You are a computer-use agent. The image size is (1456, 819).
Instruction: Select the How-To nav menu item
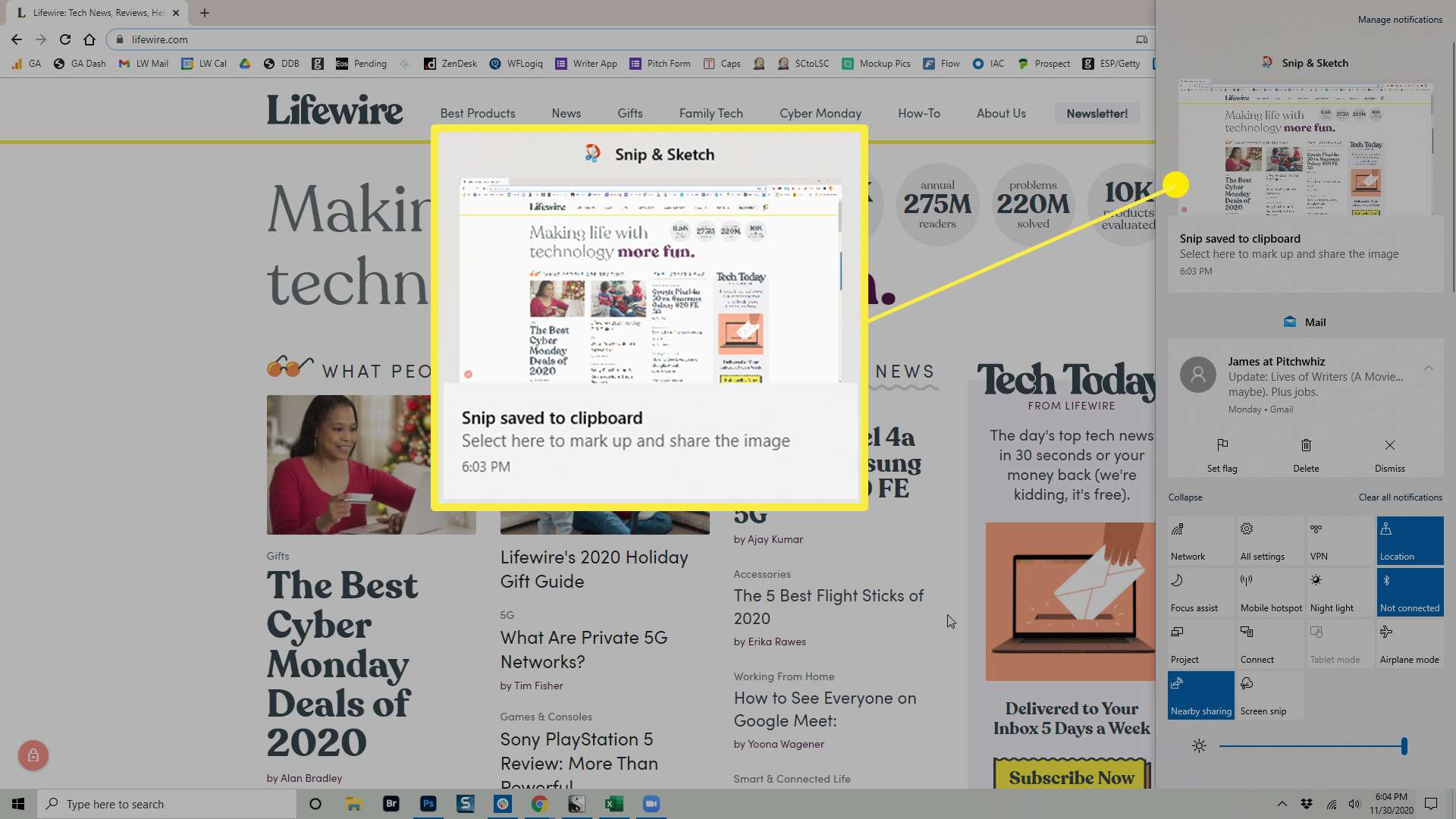pyautogui.click(x=918, y=112)
